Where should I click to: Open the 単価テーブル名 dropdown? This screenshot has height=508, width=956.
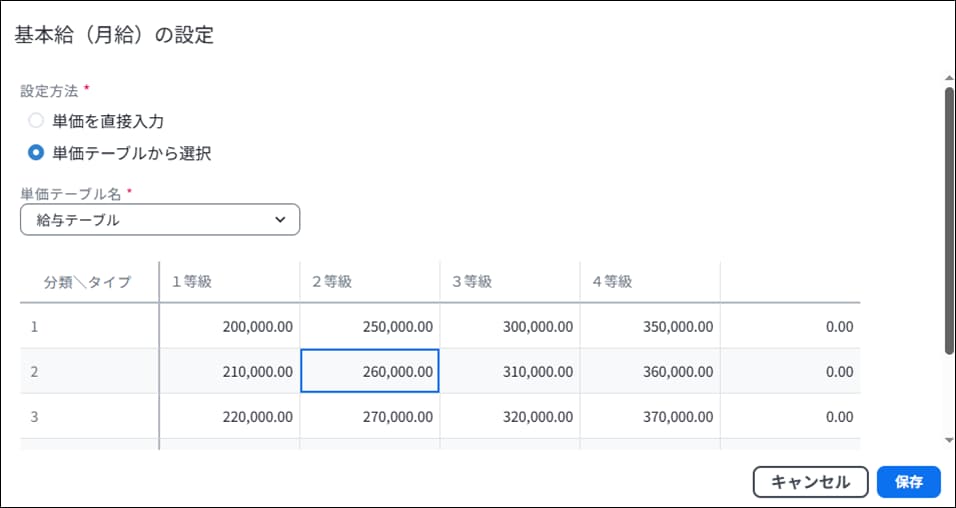click(160, 220)
